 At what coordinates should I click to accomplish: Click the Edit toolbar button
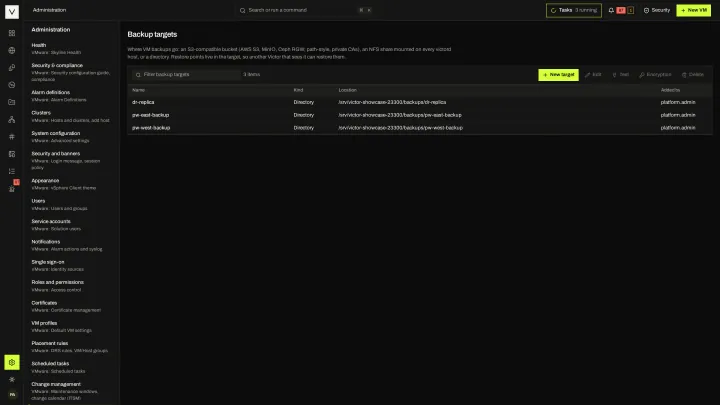[593, 74]
